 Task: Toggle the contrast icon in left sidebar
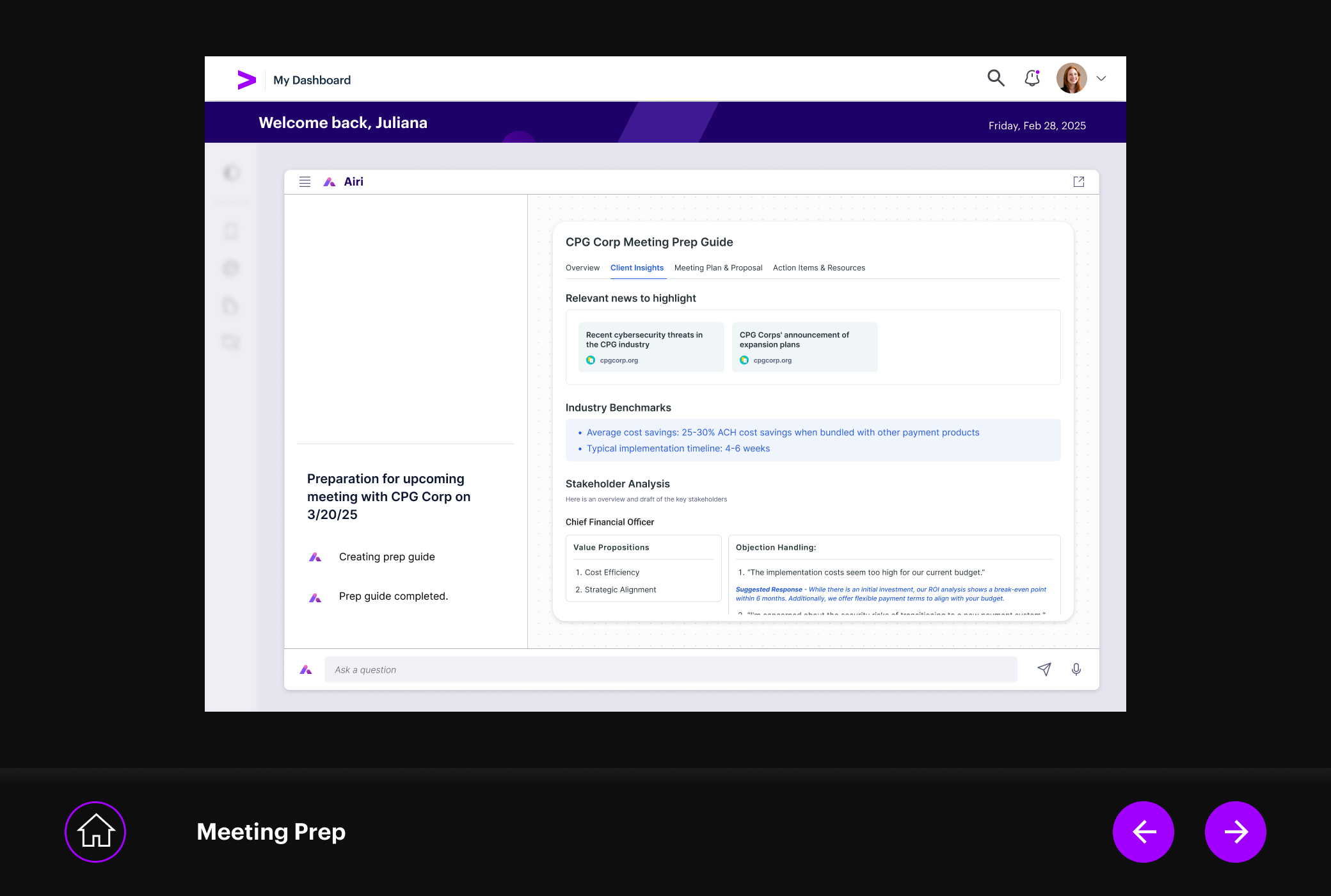[232, 173]
